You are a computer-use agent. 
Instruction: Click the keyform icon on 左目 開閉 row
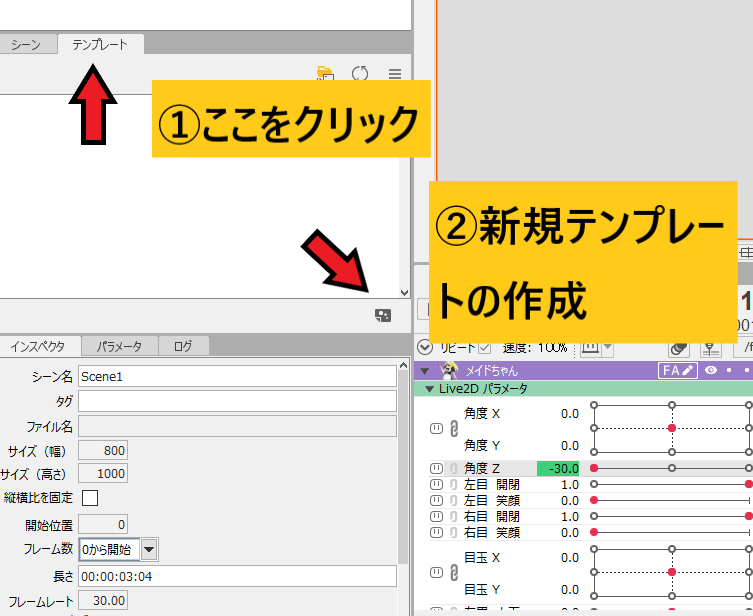point(436,484)
